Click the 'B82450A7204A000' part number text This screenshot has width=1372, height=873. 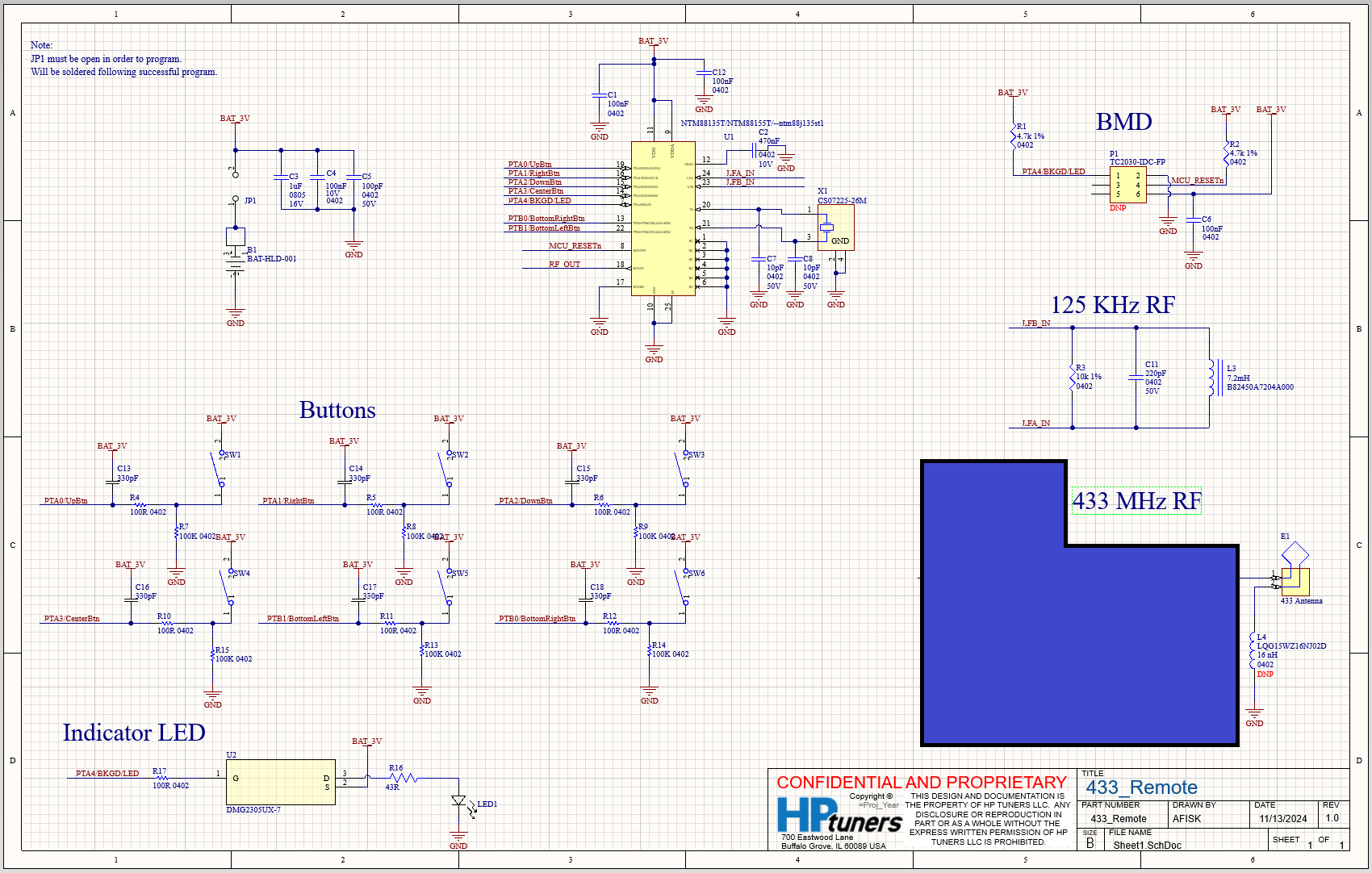click(1260, 387)
